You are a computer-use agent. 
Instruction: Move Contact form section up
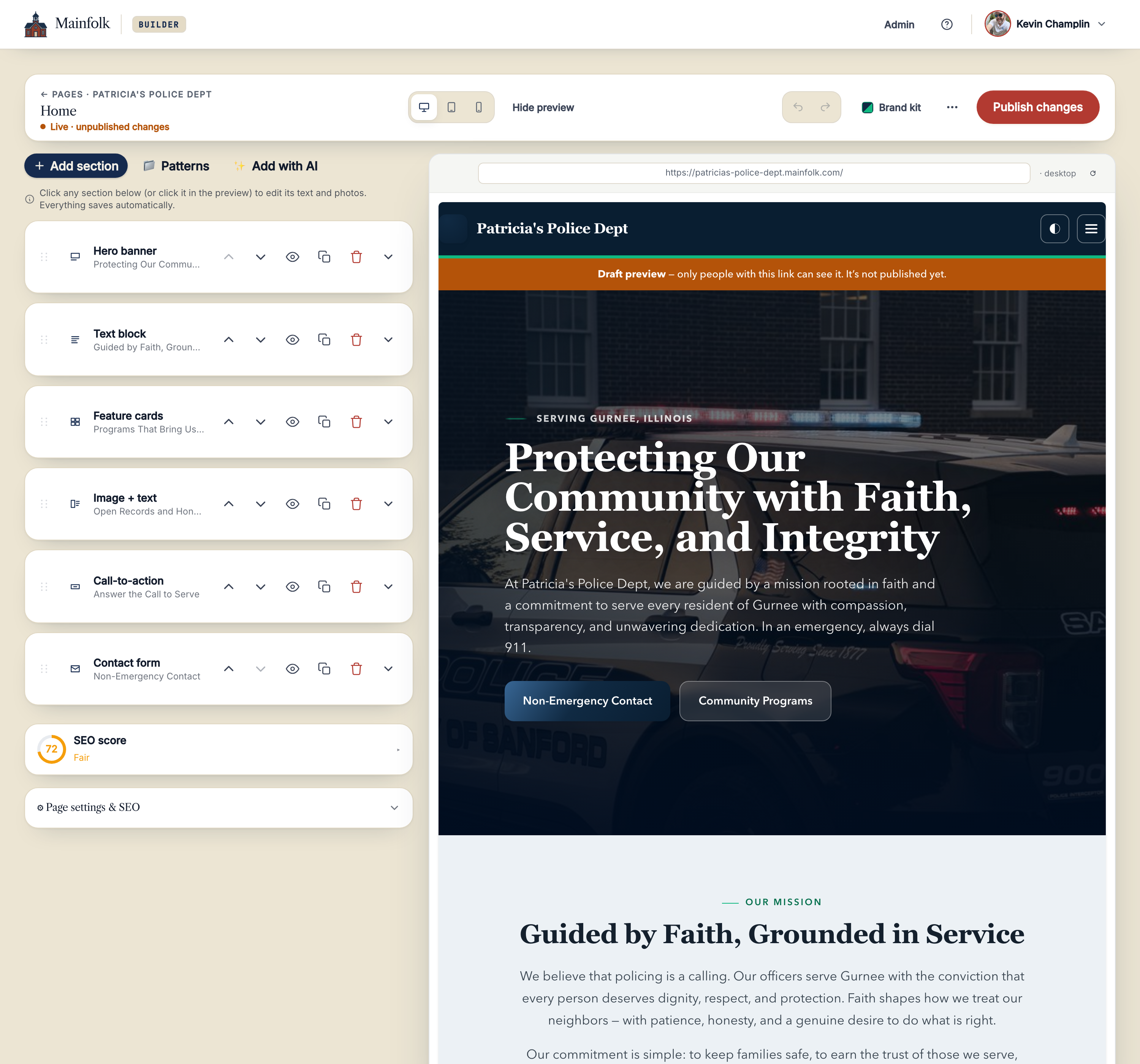pyautogui.click(x=228, y=668)
